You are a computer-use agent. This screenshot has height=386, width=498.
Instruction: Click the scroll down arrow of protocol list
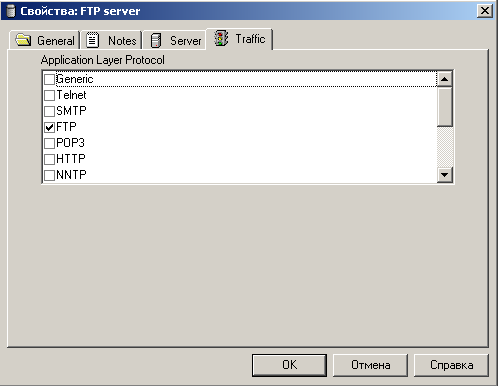[445, 174]
